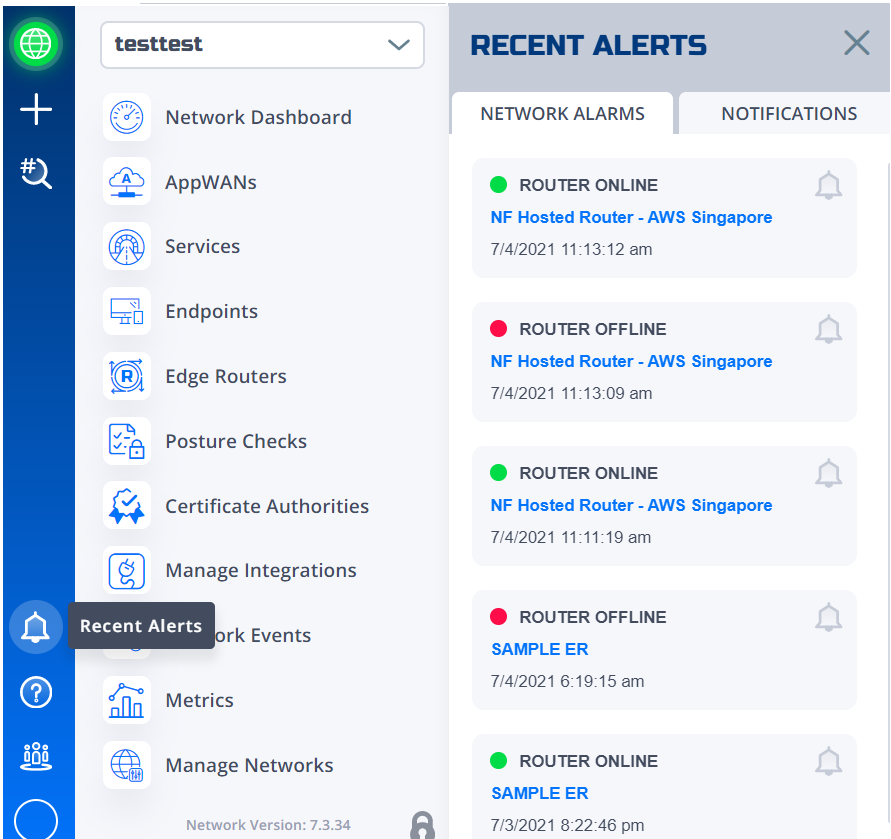Click the 7/3/2021 8:22:46 pm timestamp
This screenshot has height=839, width=891.
click(x=567, y=825)
